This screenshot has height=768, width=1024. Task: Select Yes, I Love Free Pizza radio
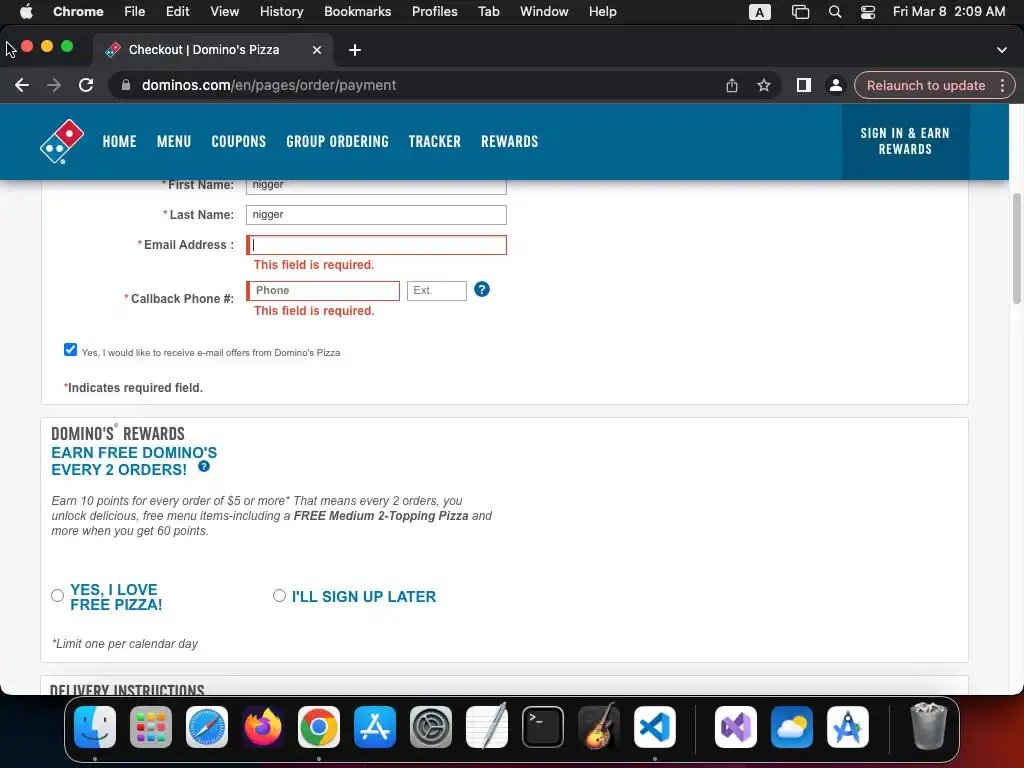click(x=57, y=596)
